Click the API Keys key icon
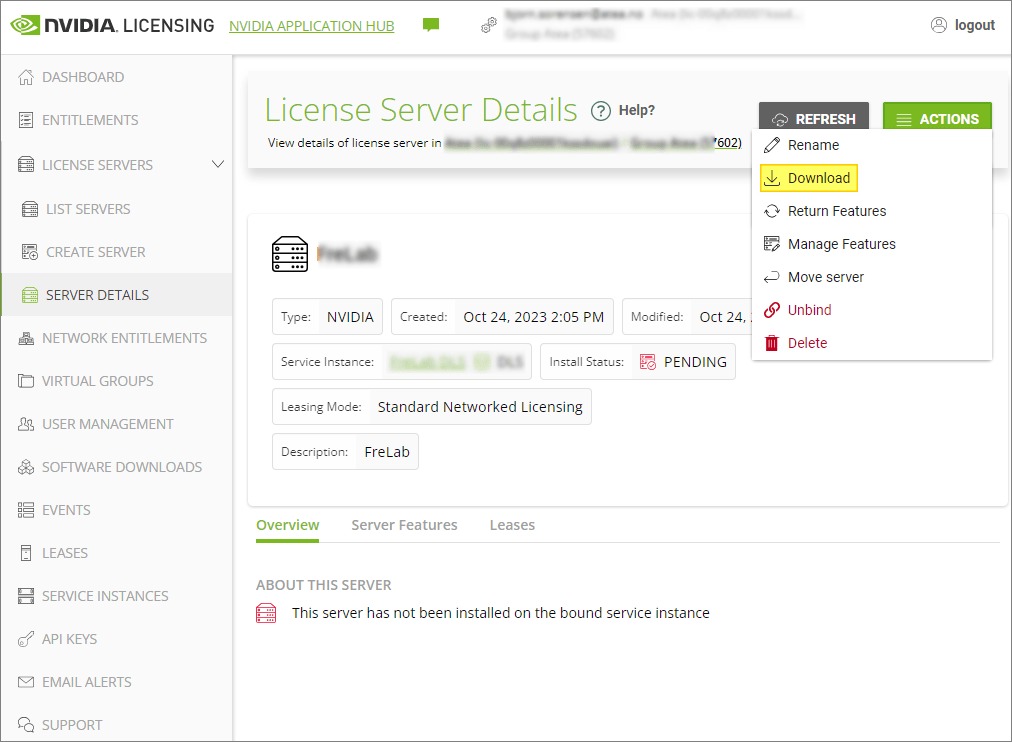 tap(26, 639)
